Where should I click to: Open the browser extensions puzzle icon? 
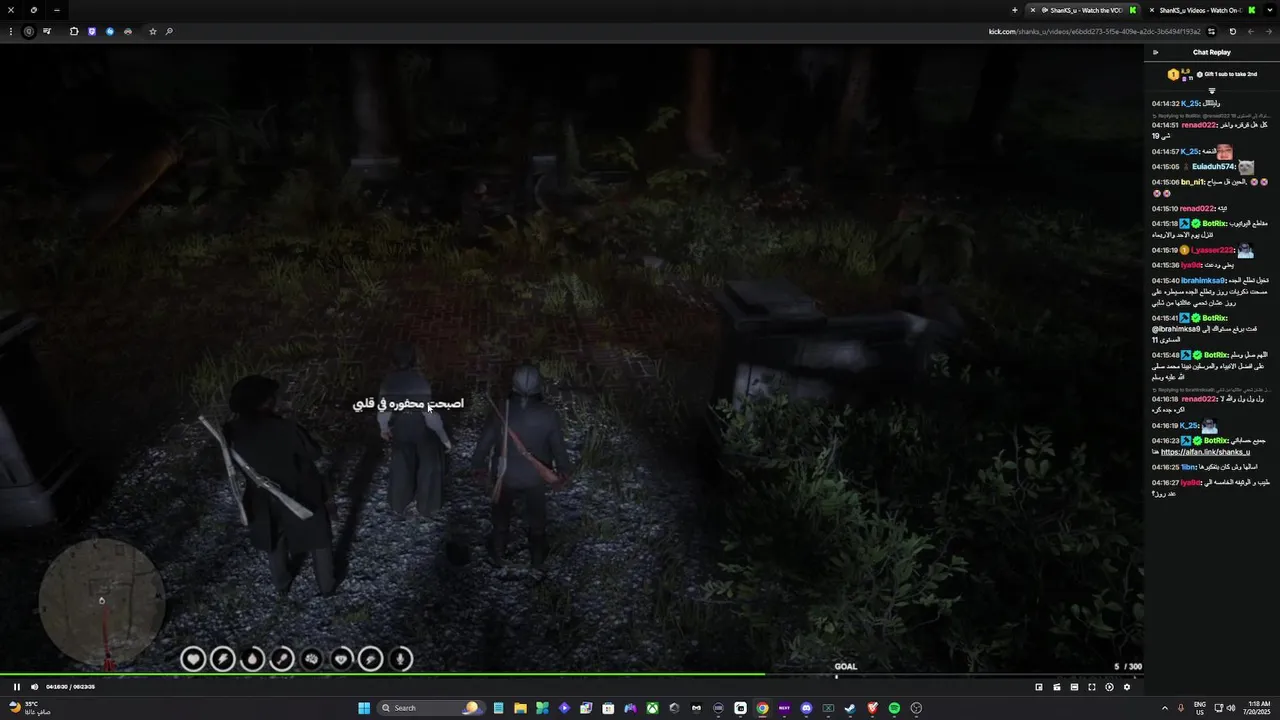point(74,31)
